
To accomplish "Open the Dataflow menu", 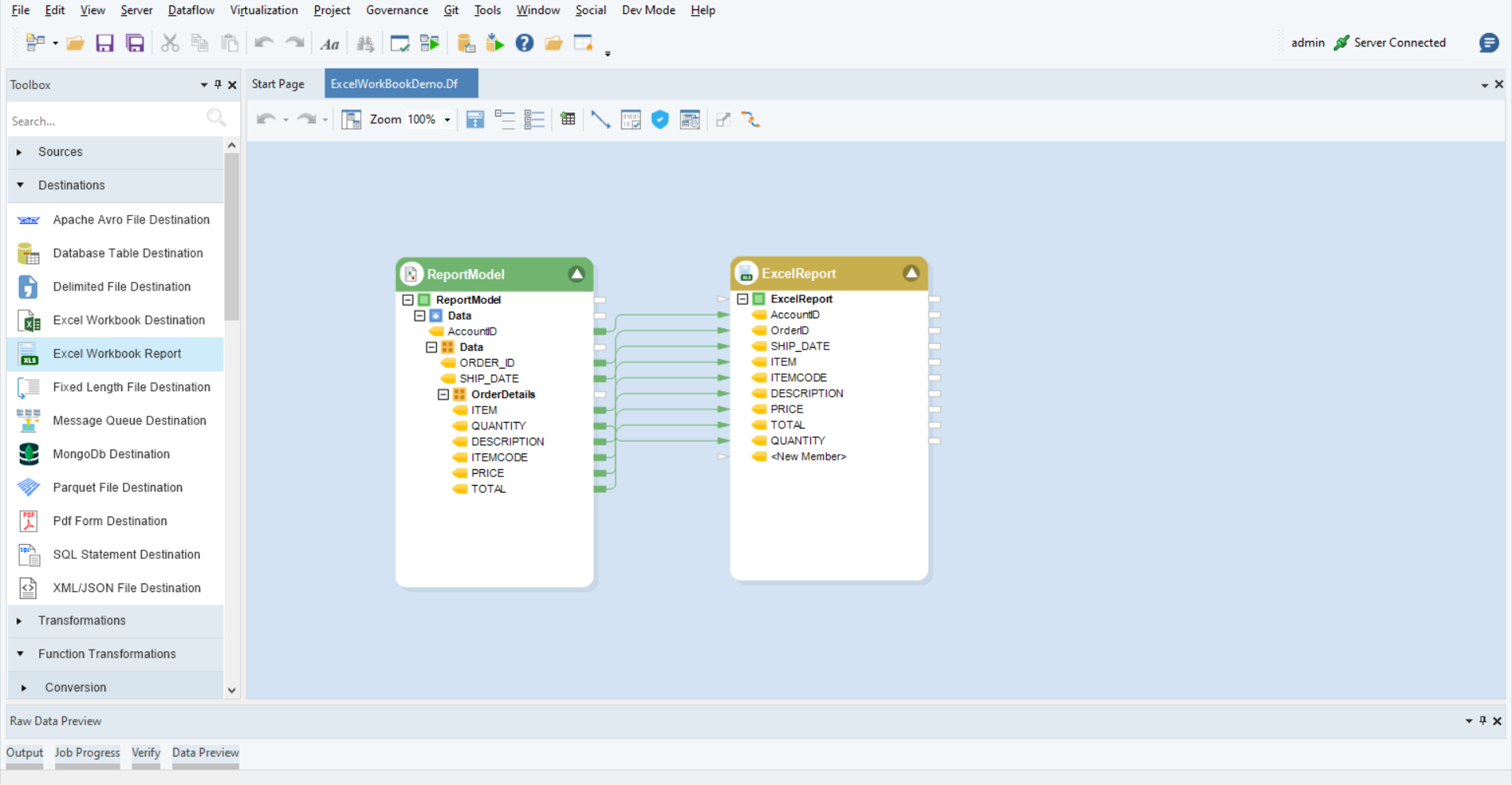I will [x=191, y=10].
